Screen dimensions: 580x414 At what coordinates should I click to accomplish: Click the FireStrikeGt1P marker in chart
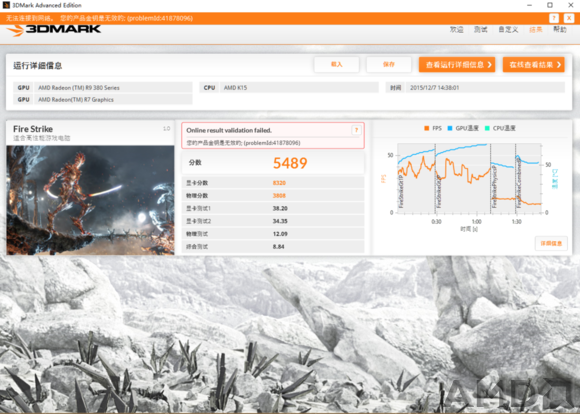pyautogui.click(x=401, y=192)
